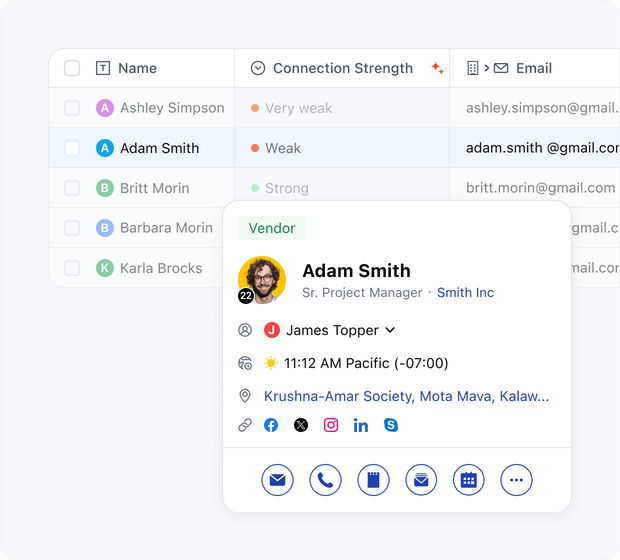Open the Email column header options

[x=533, y=68]
